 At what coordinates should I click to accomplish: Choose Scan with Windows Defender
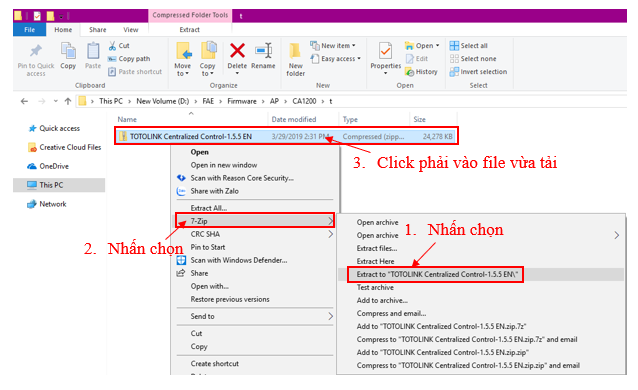239,260
